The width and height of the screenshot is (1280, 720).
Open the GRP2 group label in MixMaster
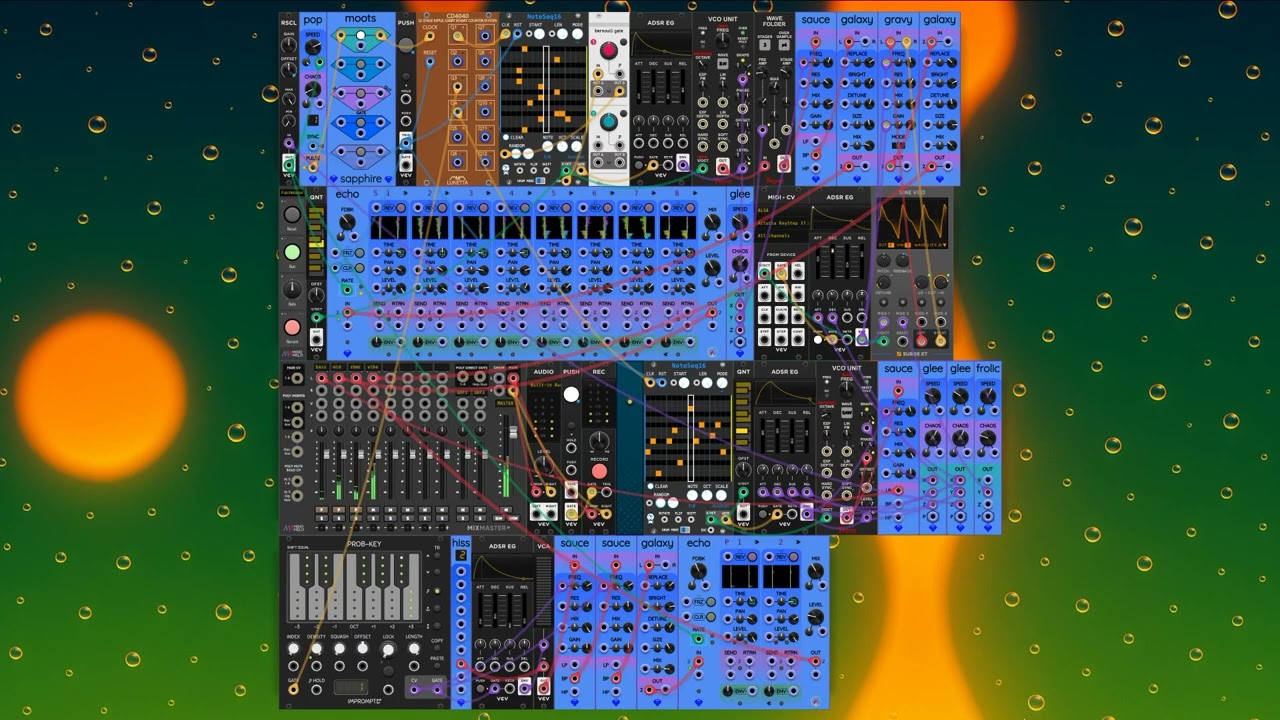click(481, 392)
